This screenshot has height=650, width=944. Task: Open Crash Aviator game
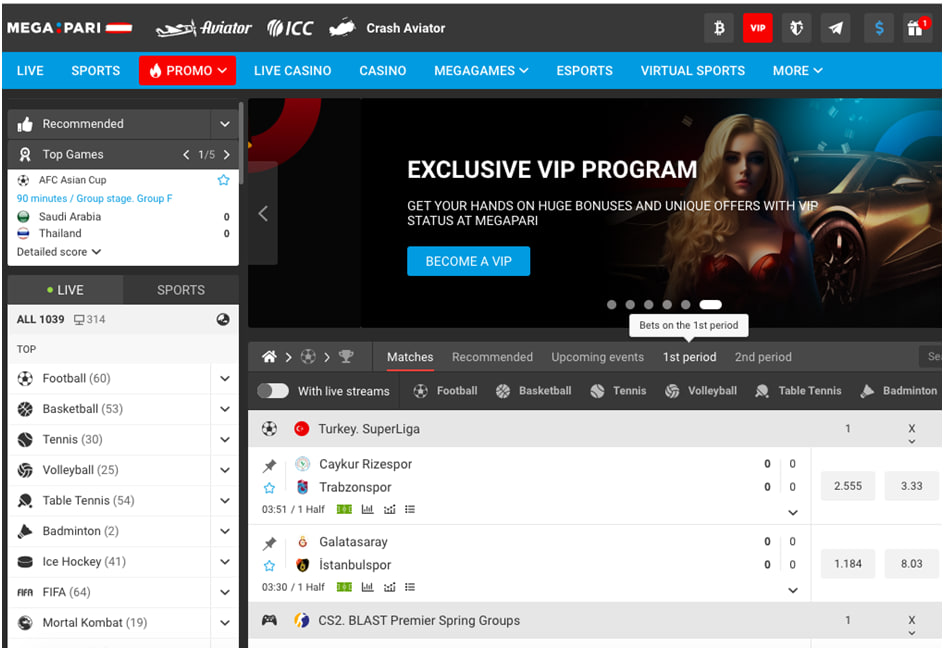[387, 28]
